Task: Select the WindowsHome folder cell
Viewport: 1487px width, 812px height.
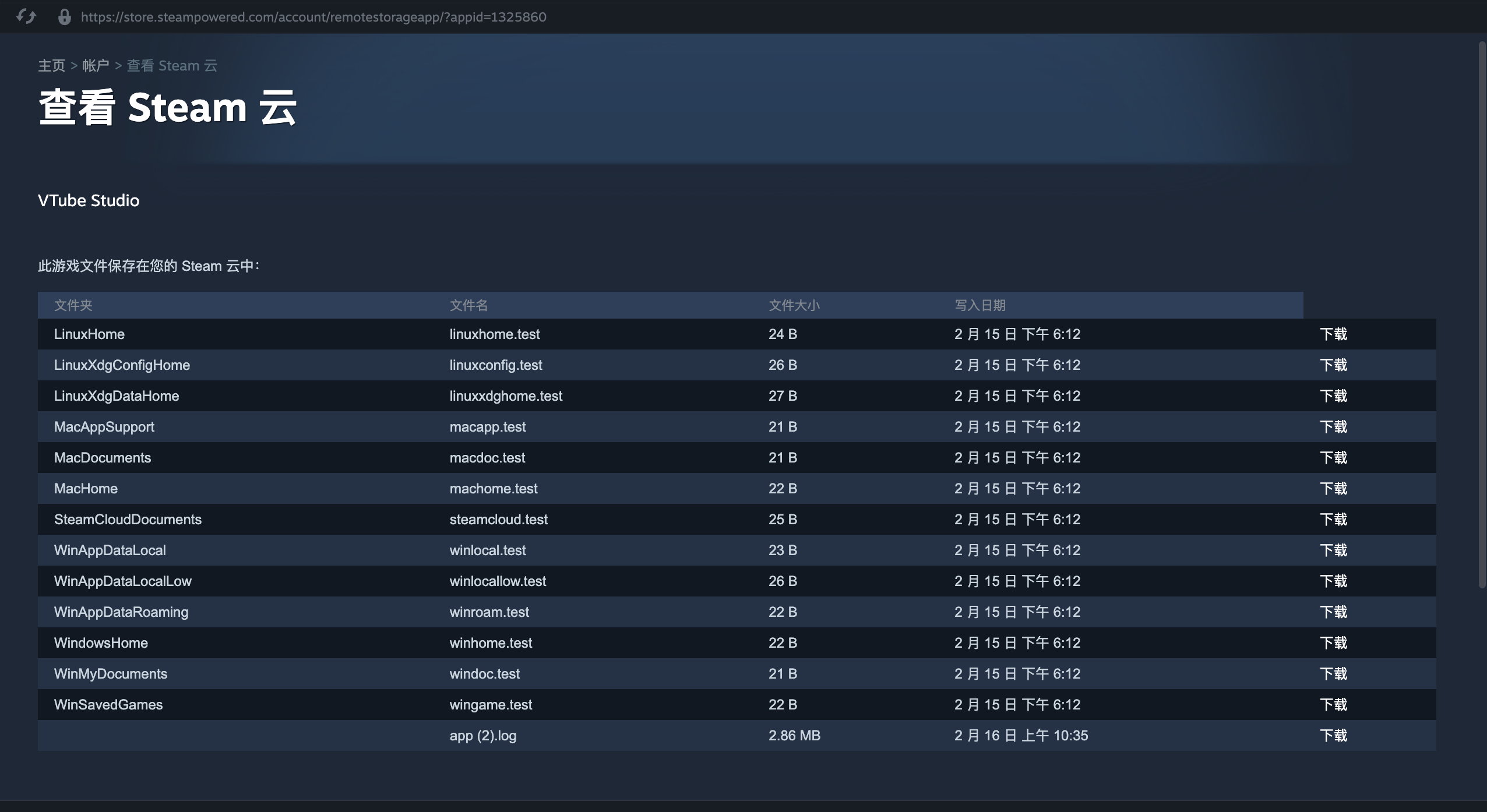Action: [101, 643]
